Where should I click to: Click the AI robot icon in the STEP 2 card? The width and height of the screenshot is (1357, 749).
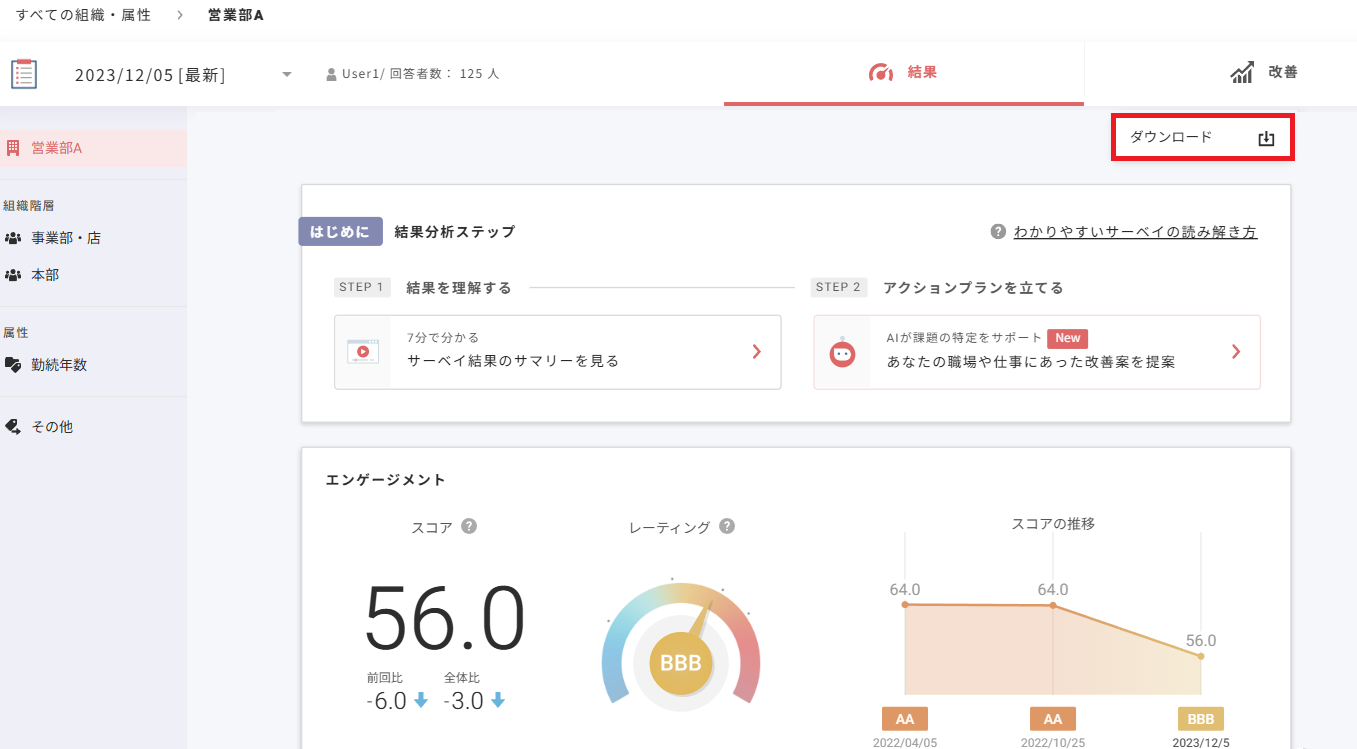click(841, 352)
